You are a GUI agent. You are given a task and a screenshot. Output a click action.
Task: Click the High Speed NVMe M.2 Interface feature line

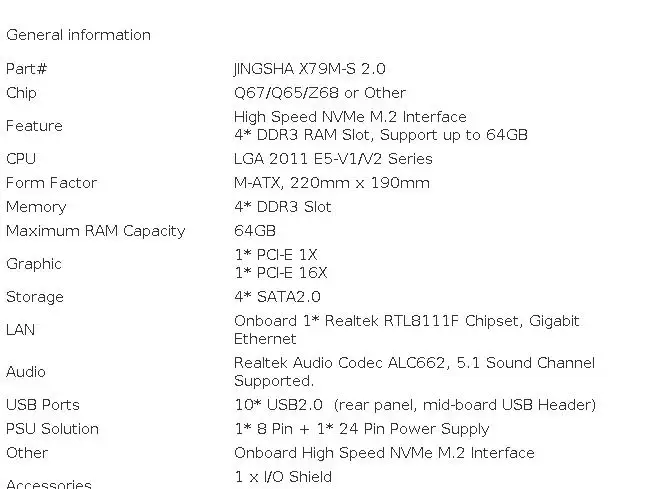349,117
